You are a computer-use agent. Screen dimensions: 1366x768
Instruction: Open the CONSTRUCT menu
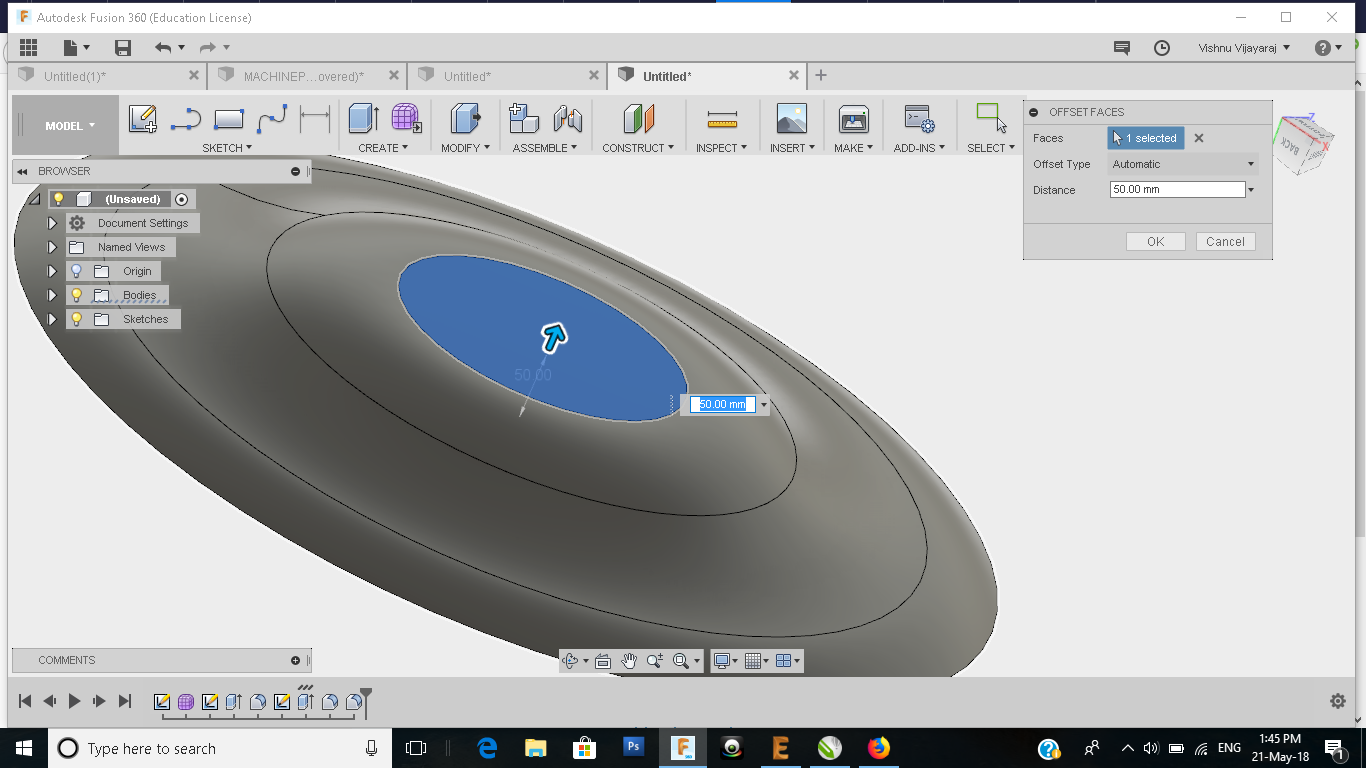[638, 148]
